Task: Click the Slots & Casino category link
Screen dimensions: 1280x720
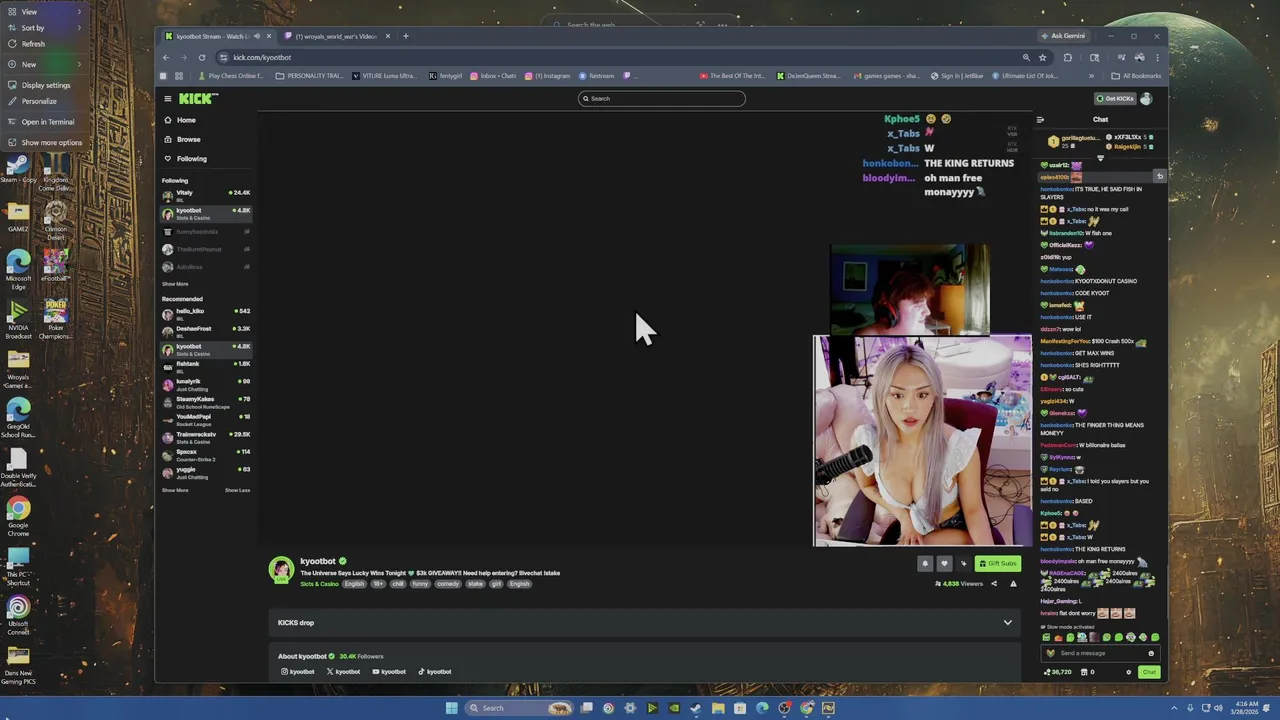Action: [319, 584]
